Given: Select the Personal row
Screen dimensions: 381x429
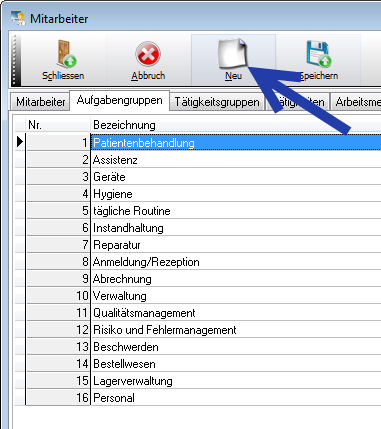Looking at the screenshot, I should tap(236, 398).
